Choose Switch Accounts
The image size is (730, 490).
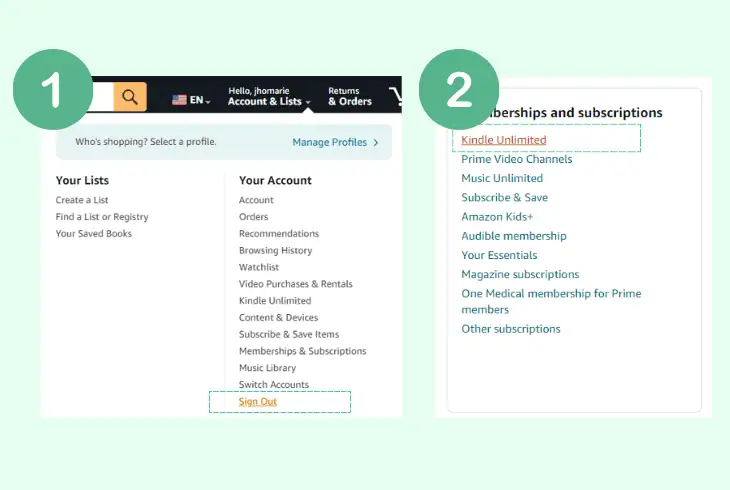[274, 384]
